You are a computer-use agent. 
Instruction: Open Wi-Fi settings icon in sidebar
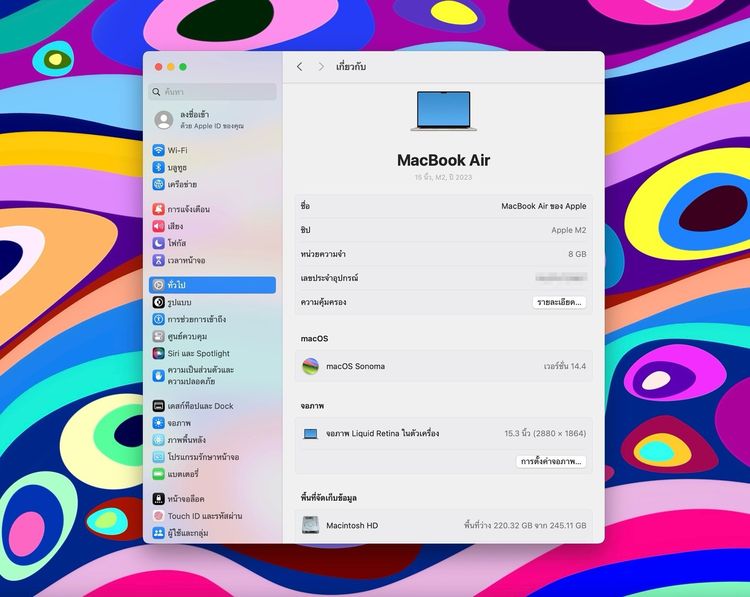(x=158, y=150)
